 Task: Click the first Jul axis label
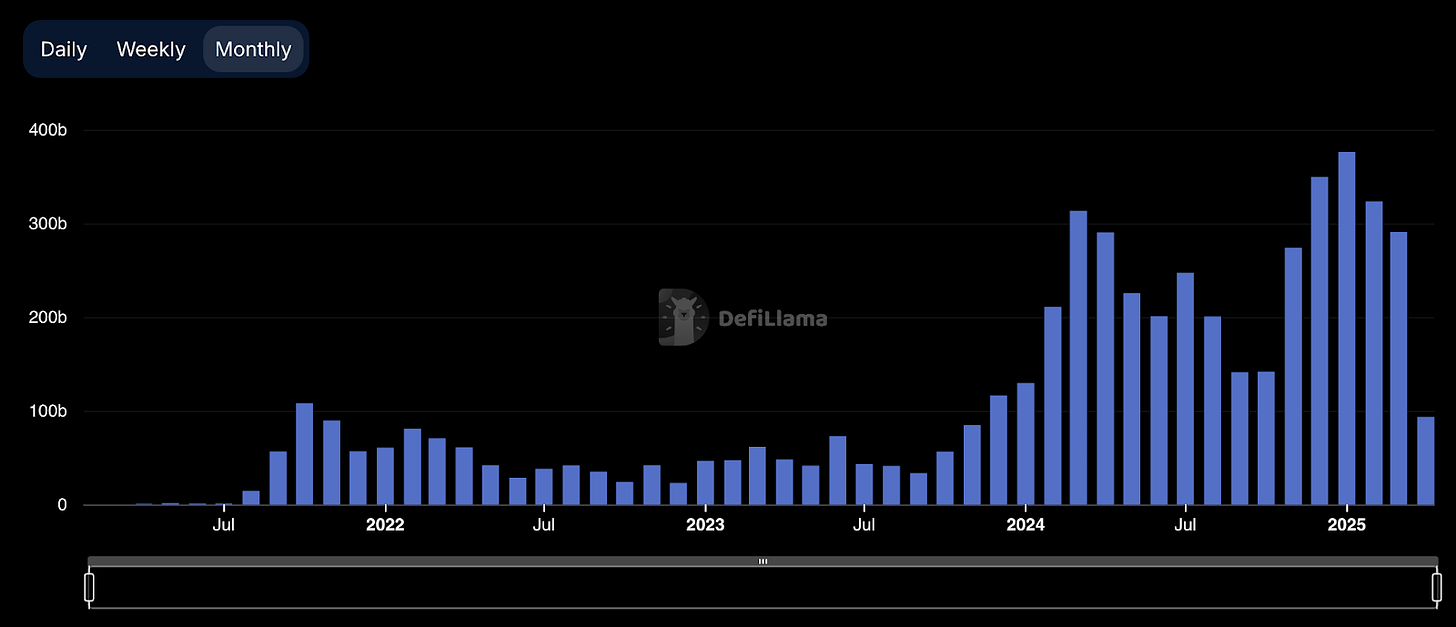(x=223, y=523)
